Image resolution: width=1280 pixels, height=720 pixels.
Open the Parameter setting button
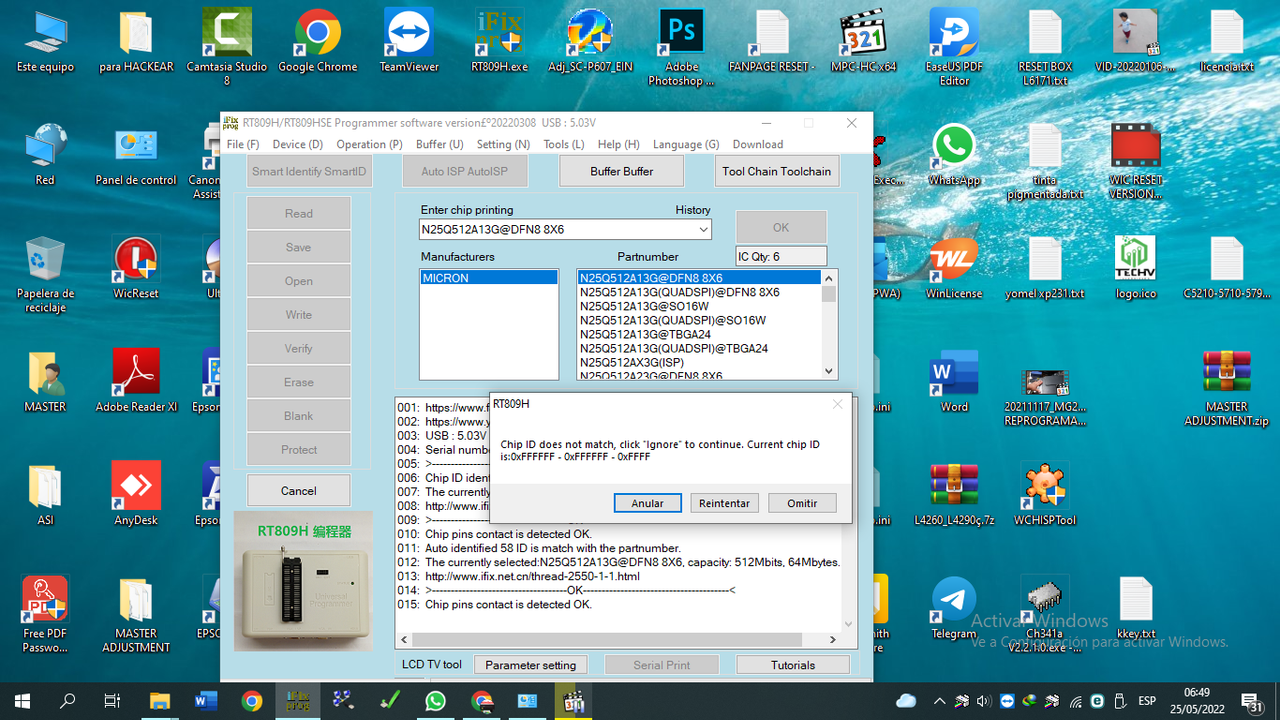coord(531,665)
